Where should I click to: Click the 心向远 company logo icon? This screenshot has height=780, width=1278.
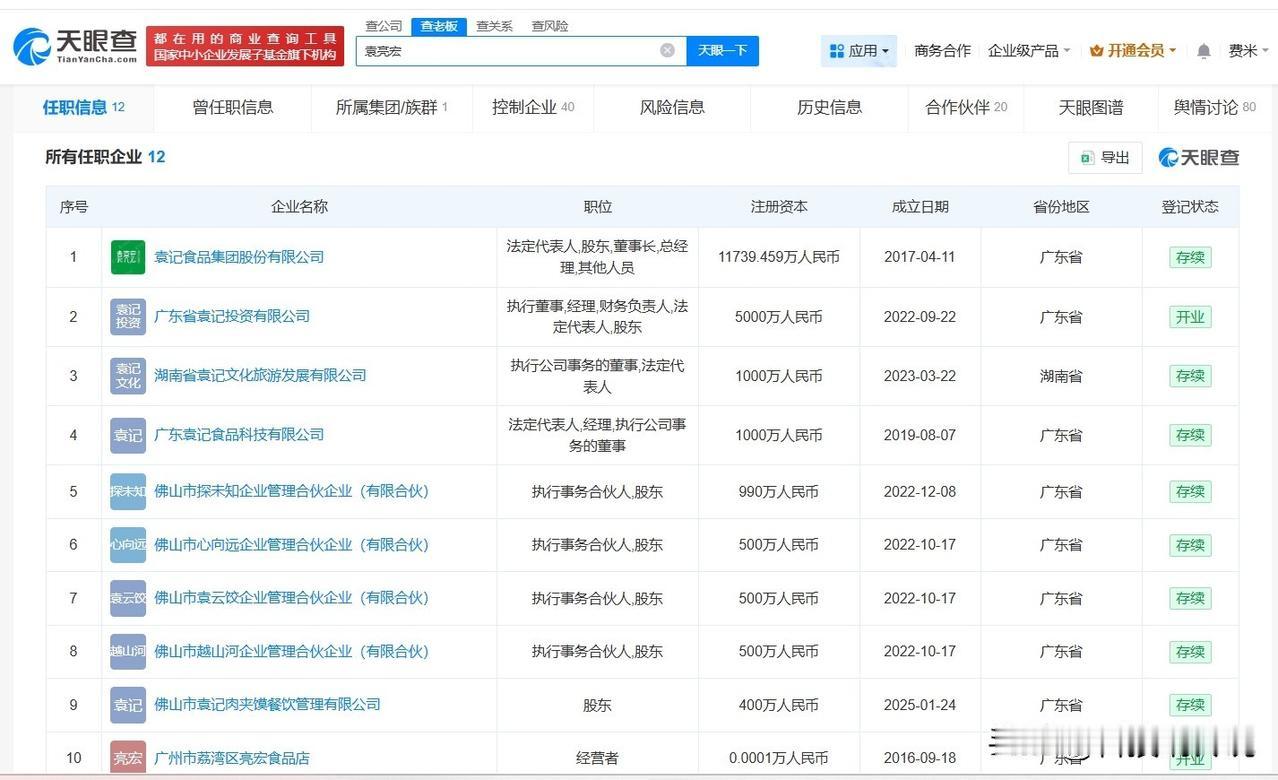[128, 545]
